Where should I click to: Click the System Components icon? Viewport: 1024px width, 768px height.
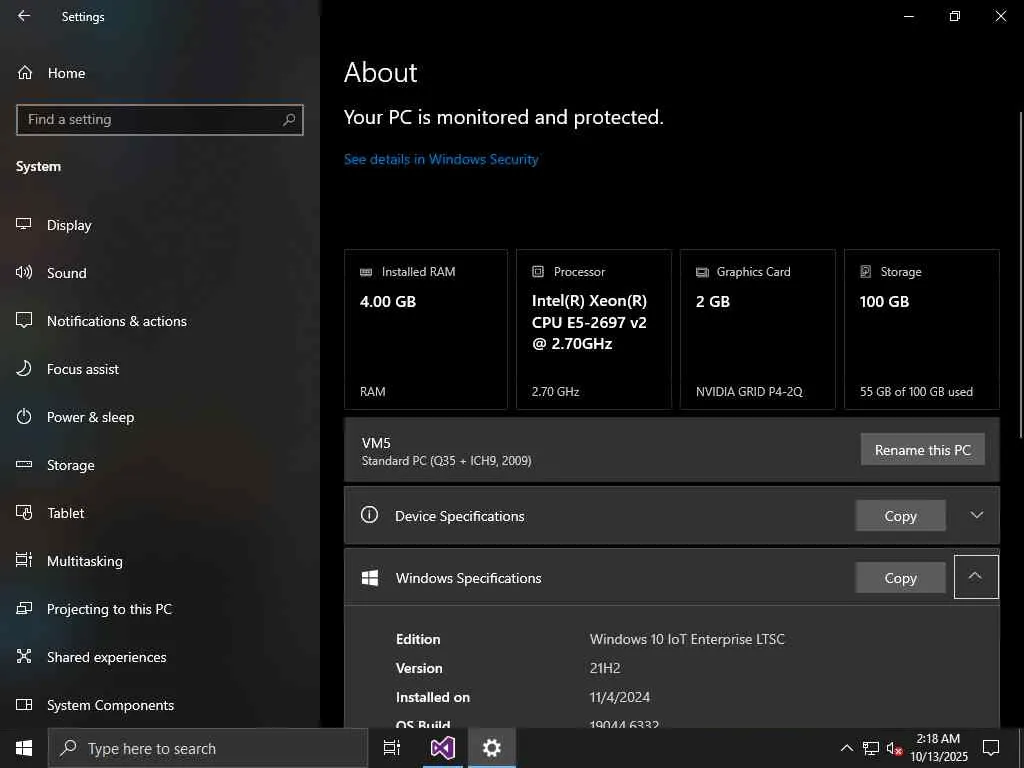[x=24, y=704]
